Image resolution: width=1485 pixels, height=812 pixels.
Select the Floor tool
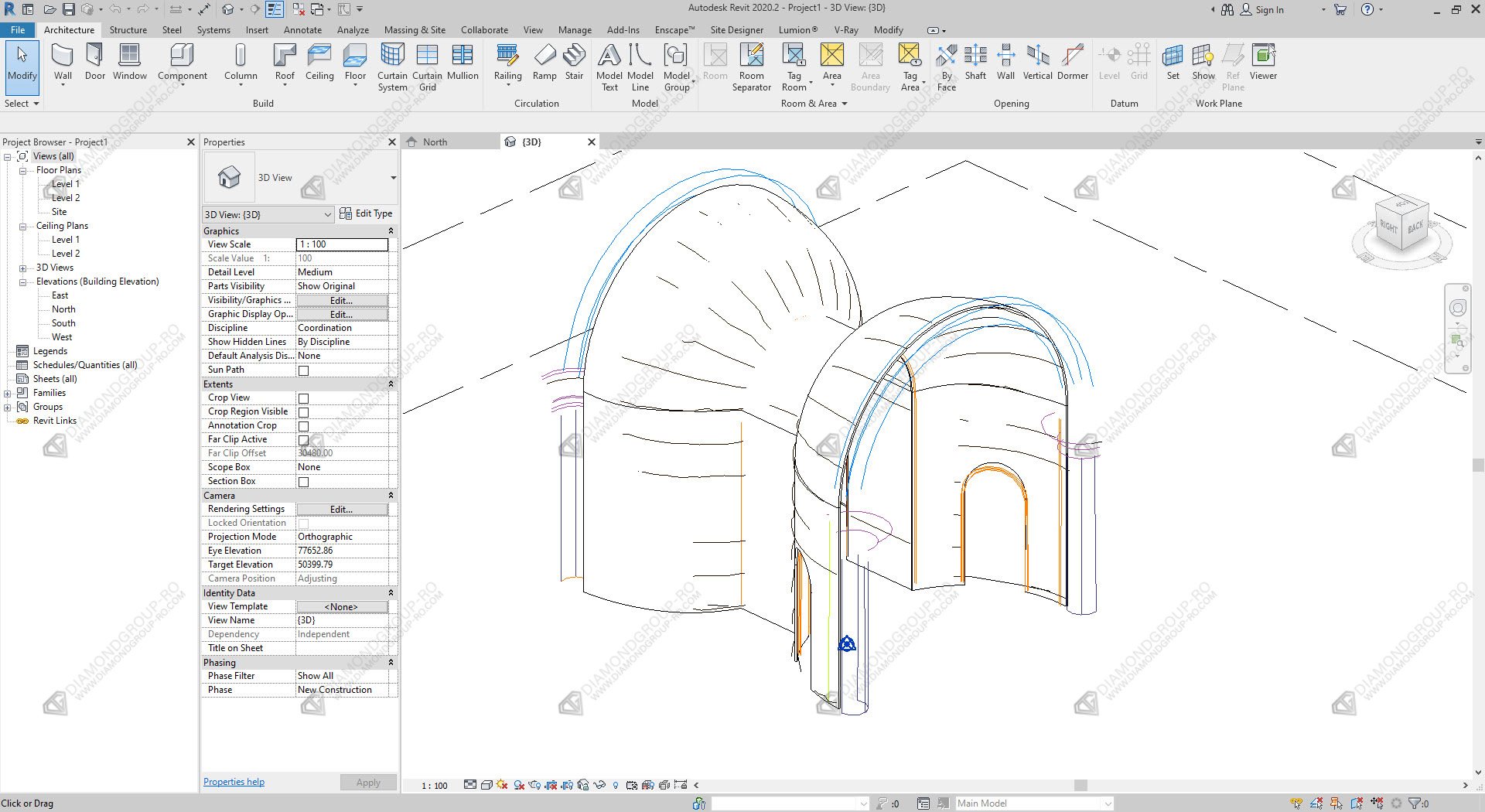click(355, 63)
